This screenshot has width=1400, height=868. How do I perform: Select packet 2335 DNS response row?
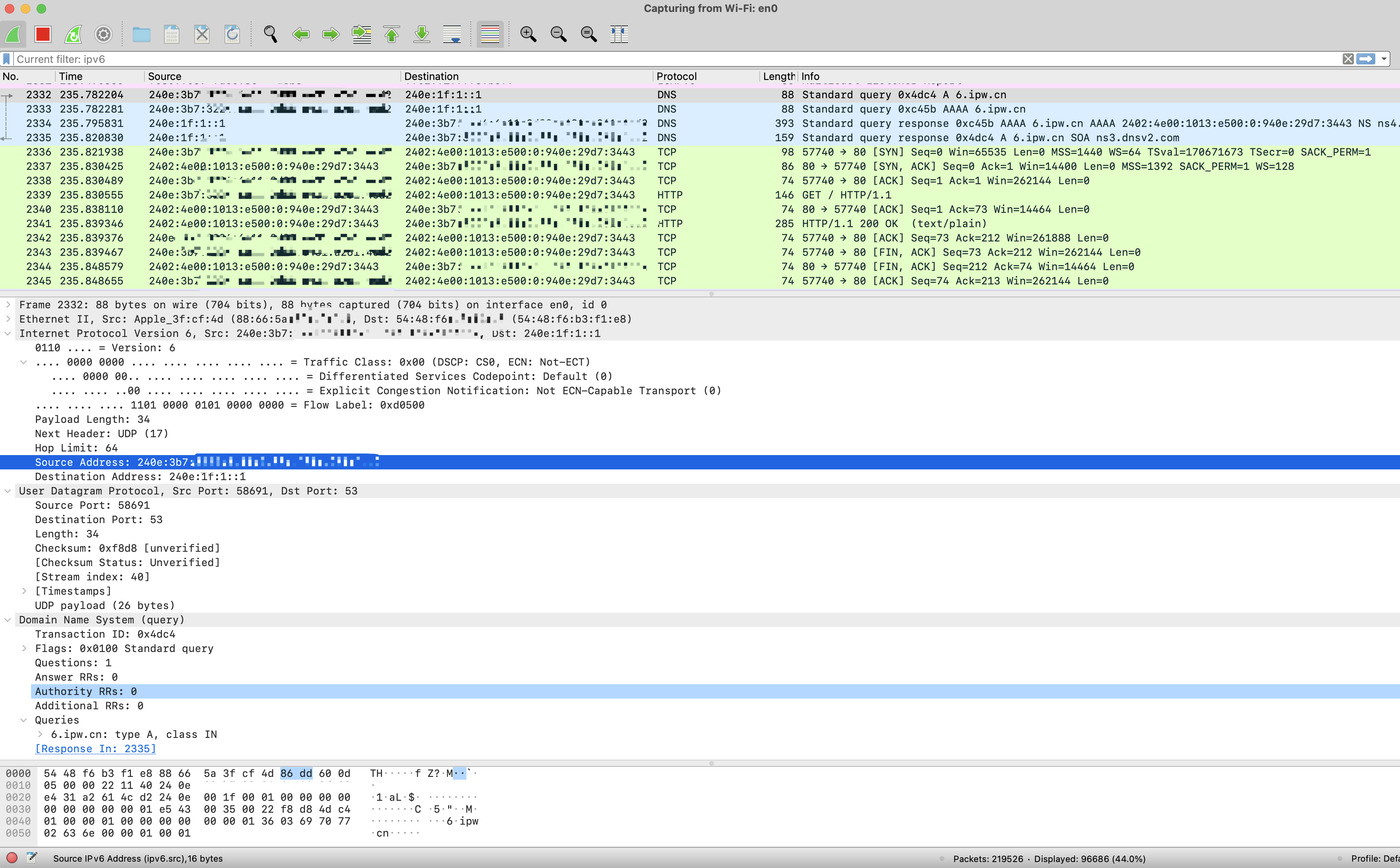tap(700, 138)
